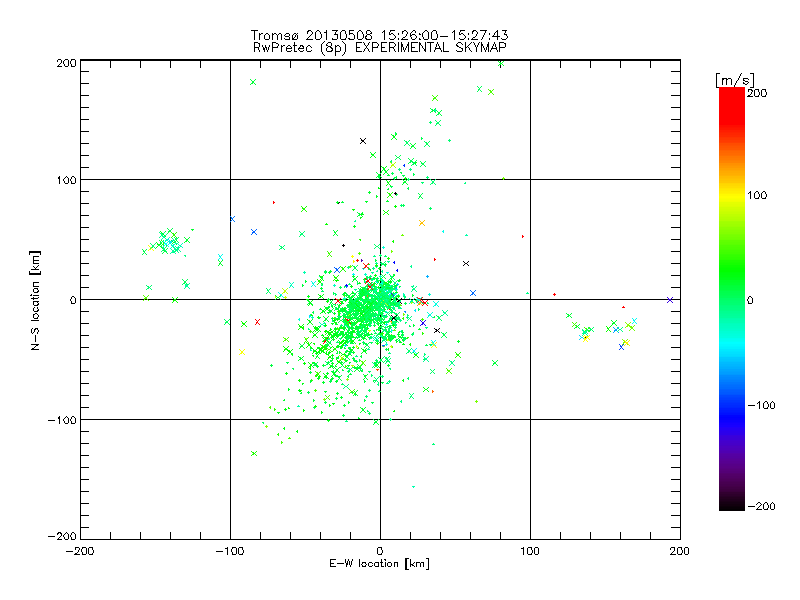
Task: Click the E-W axis -200 tick label
Action: coord(80,552)
